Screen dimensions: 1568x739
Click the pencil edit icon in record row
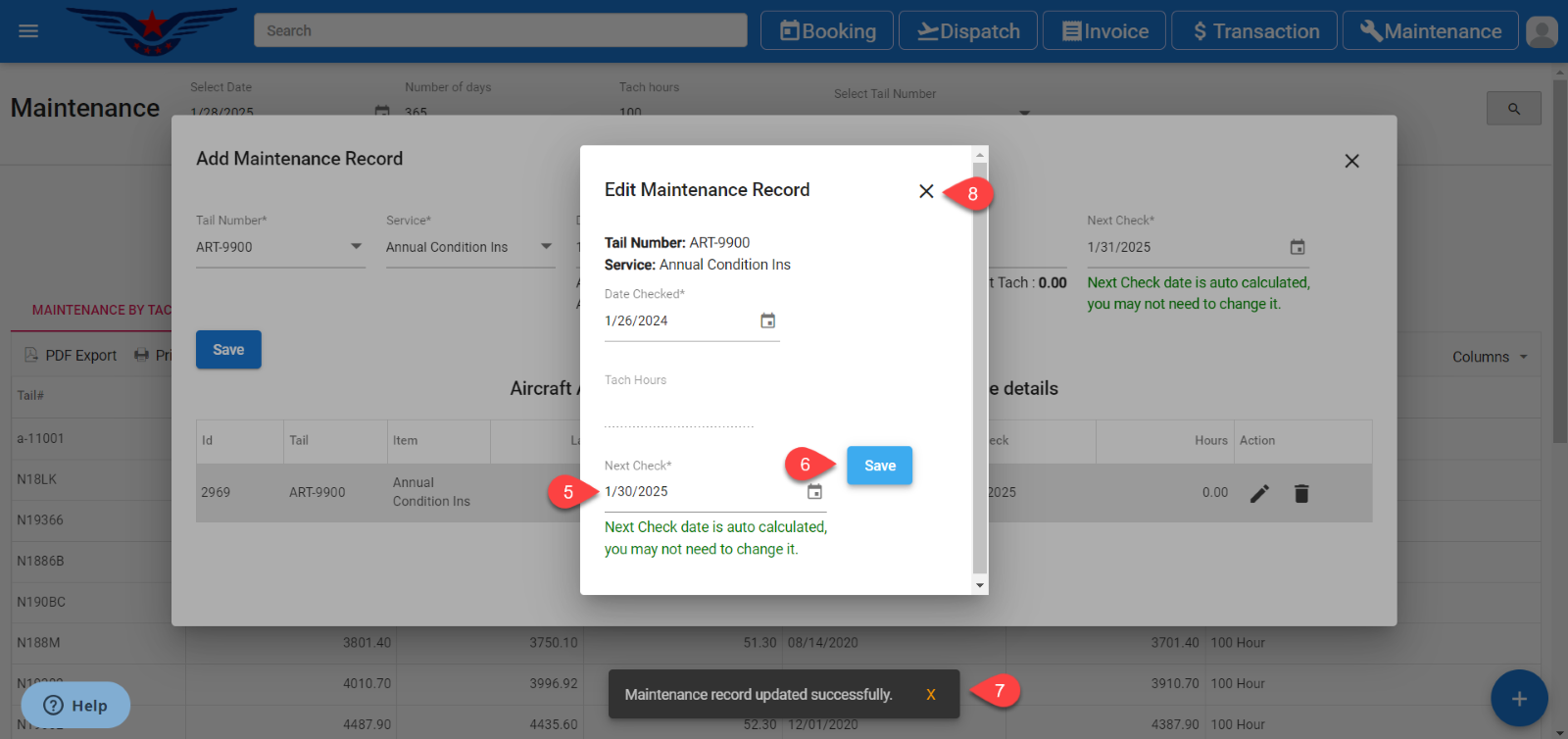pyautogui.click(x=1259, y=494)
